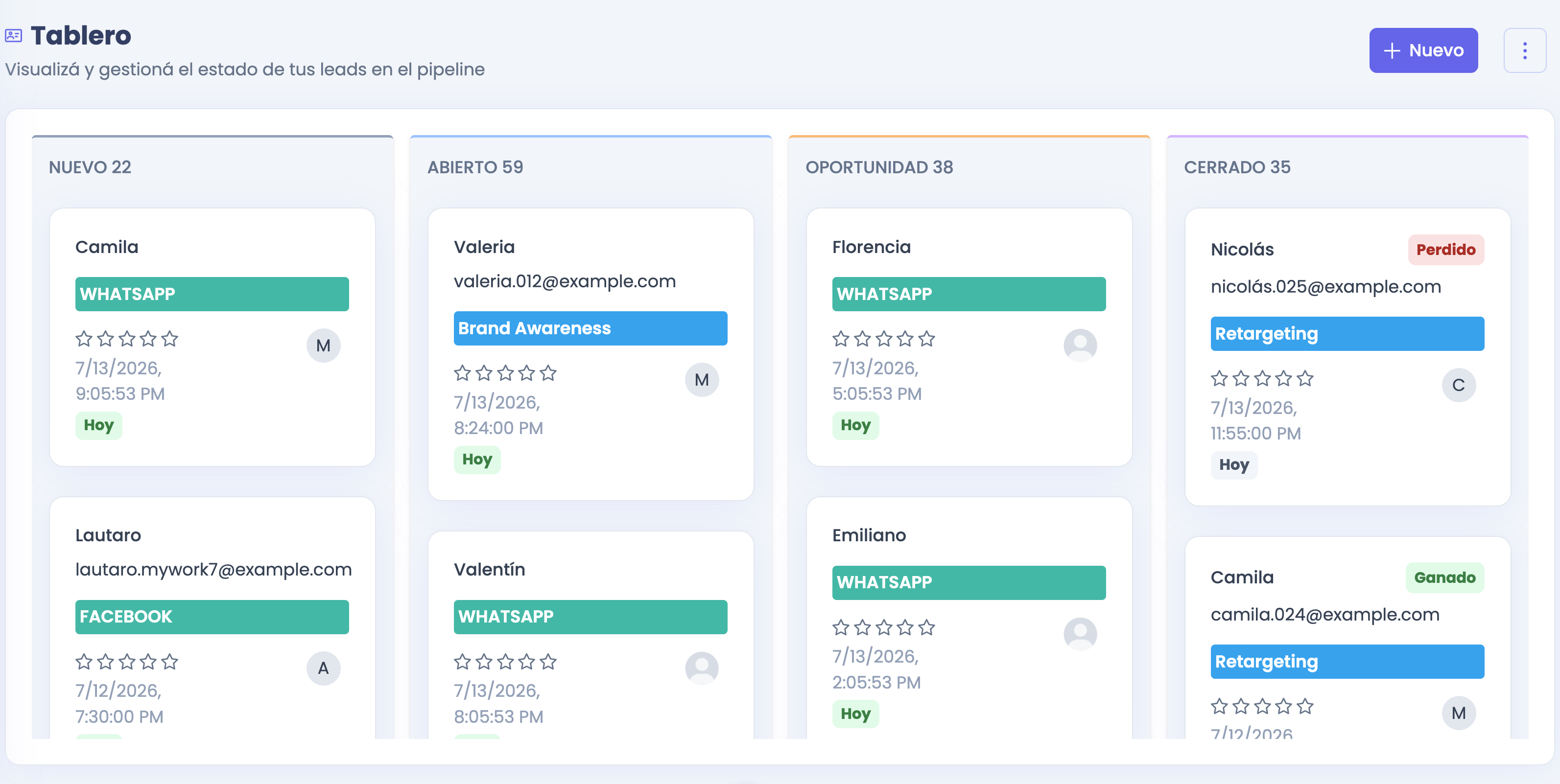Open assignee avatar M on Valeria card
This screenshot has width=1560, height=784.
tap(702, 380)
